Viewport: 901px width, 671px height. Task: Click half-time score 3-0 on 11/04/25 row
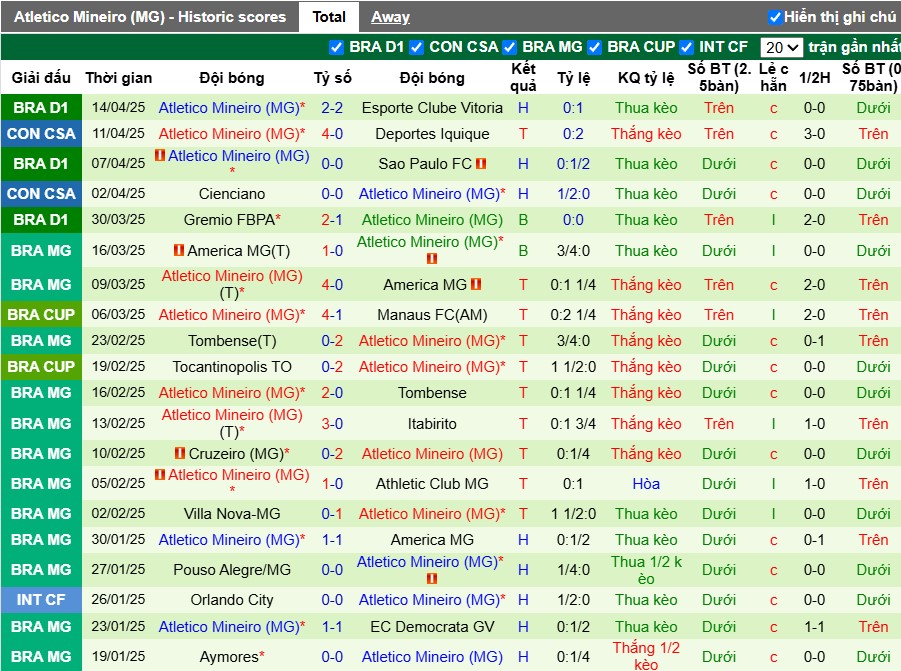tap(814, 134)
